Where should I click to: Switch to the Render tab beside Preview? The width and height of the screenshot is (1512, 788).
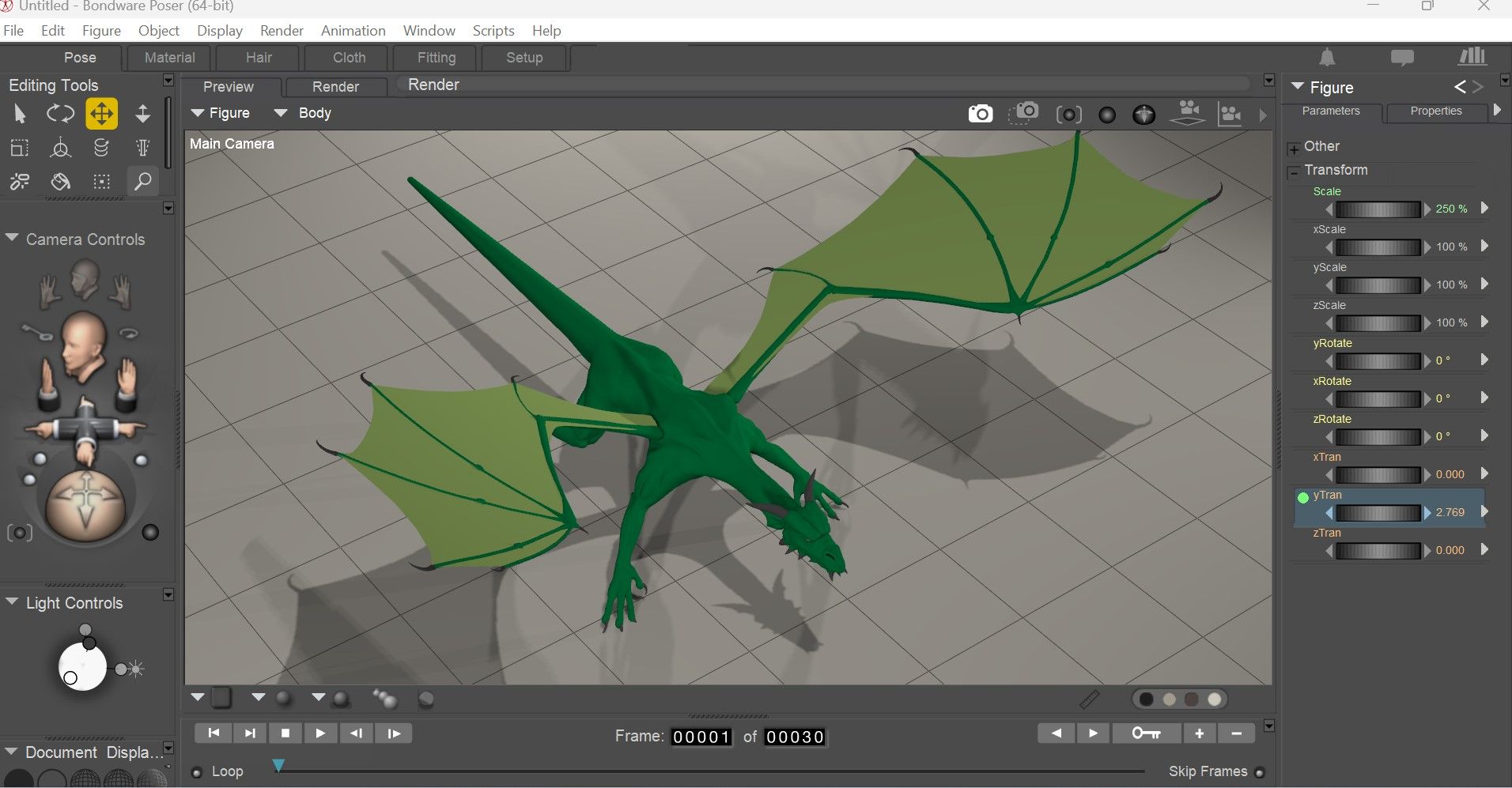335,87
